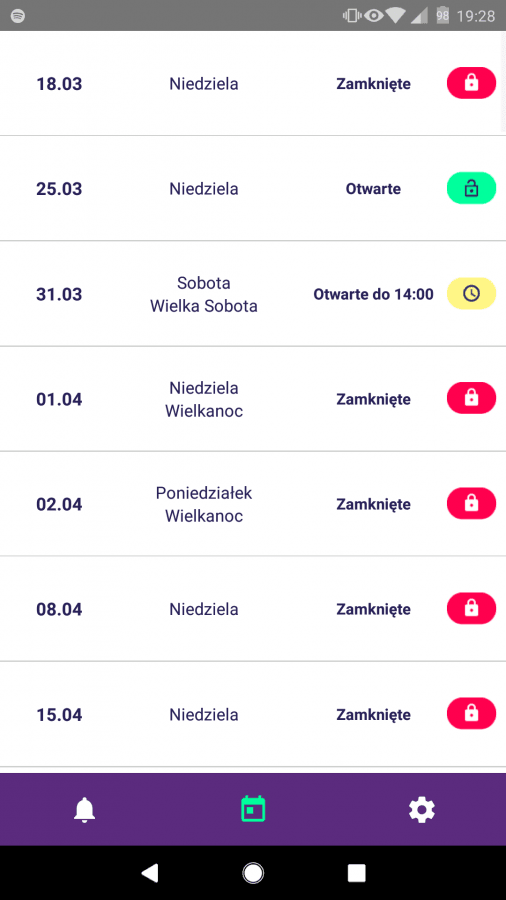
Task: Tap the Spotify icon in status bar
Action: tap(18, 15)
